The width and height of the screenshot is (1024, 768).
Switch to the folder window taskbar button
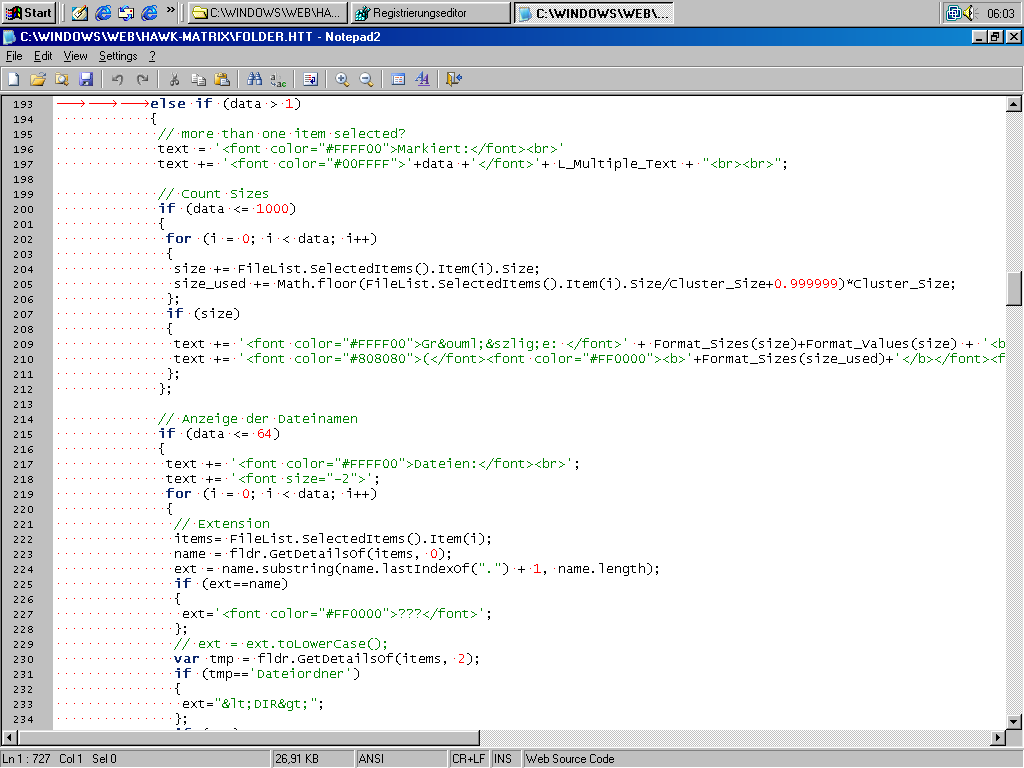[268, 12]
